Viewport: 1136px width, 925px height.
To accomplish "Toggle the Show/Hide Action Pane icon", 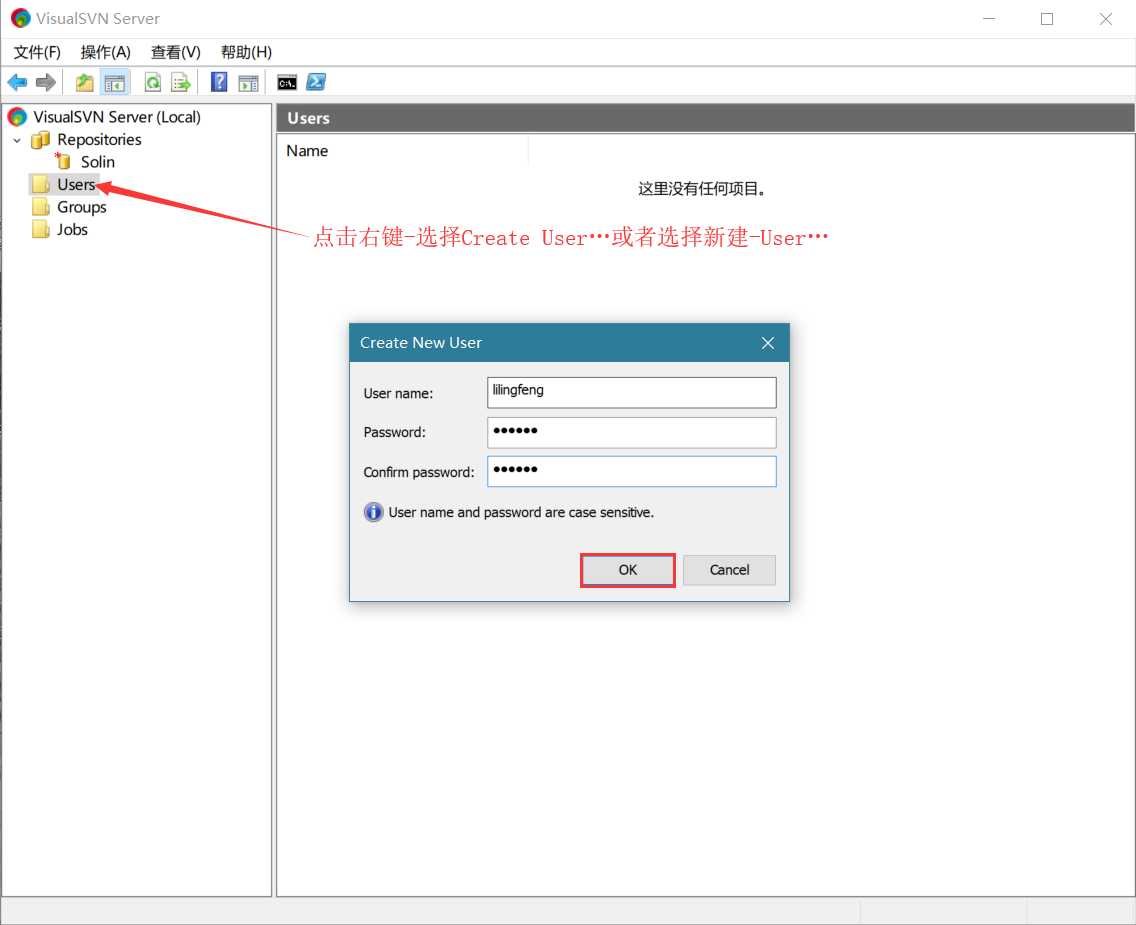I will (x=248, y=83).
